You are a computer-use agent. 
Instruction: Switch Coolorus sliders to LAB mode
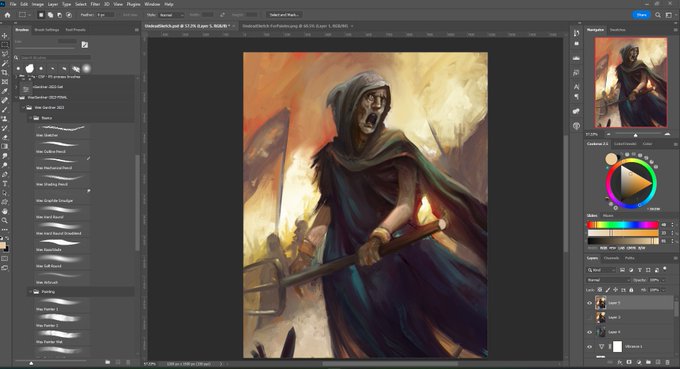621,248
